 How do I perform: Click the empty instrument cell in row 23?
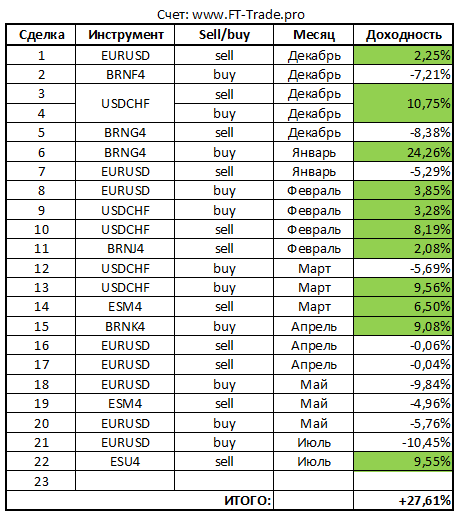(x=125, y=481)
